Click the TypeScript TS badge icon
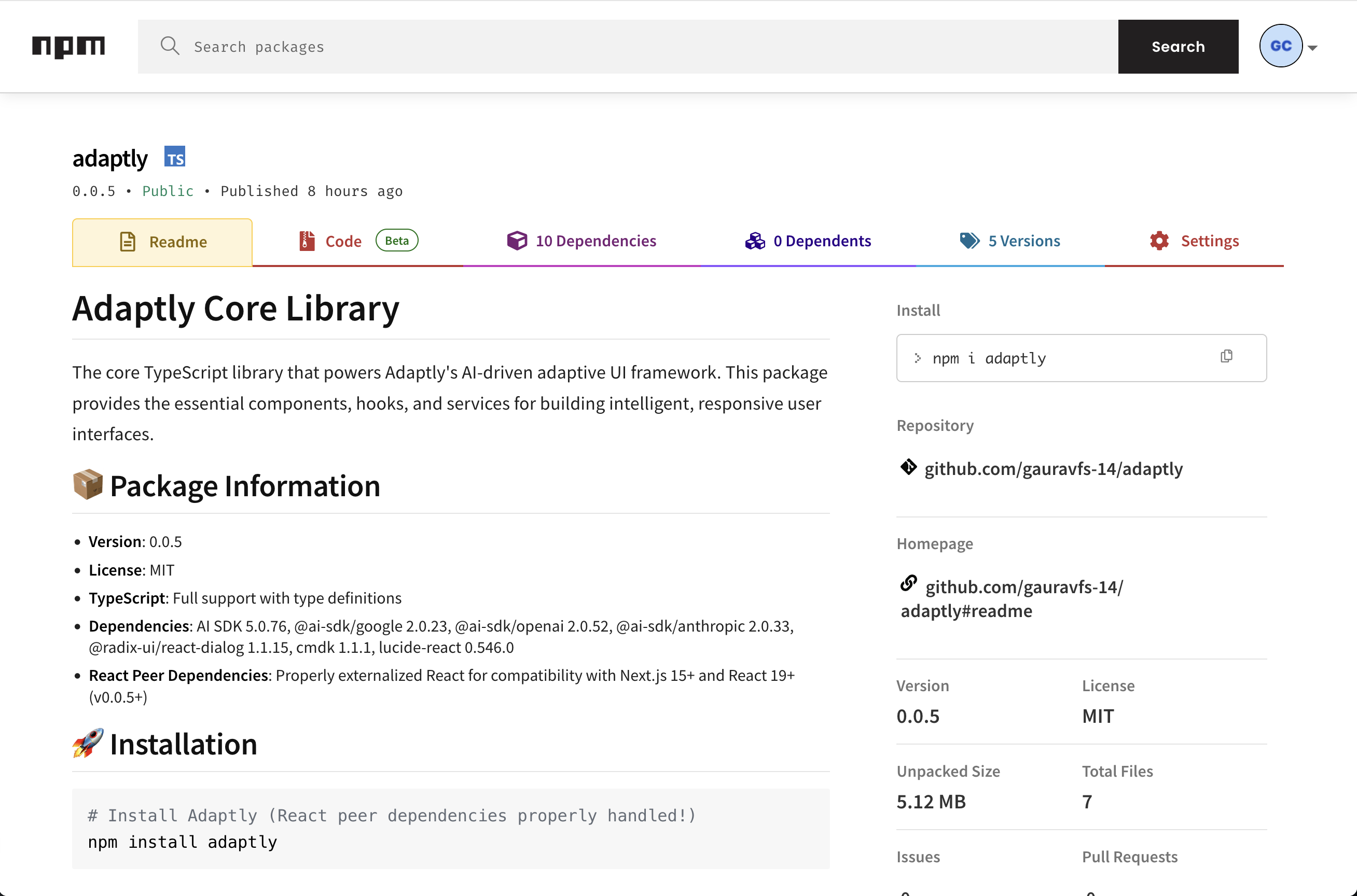1357x896 pixels. (174, 157)
